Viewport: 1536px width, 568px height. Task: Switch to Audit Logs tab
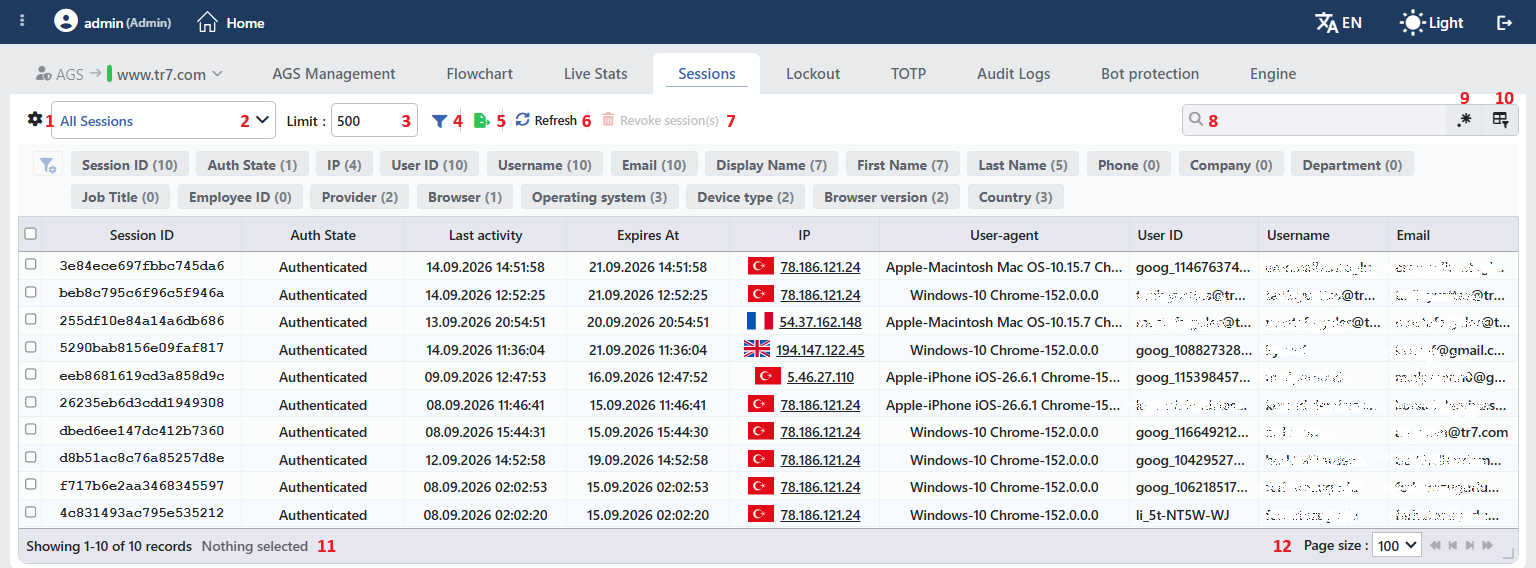pos(1014,74)
